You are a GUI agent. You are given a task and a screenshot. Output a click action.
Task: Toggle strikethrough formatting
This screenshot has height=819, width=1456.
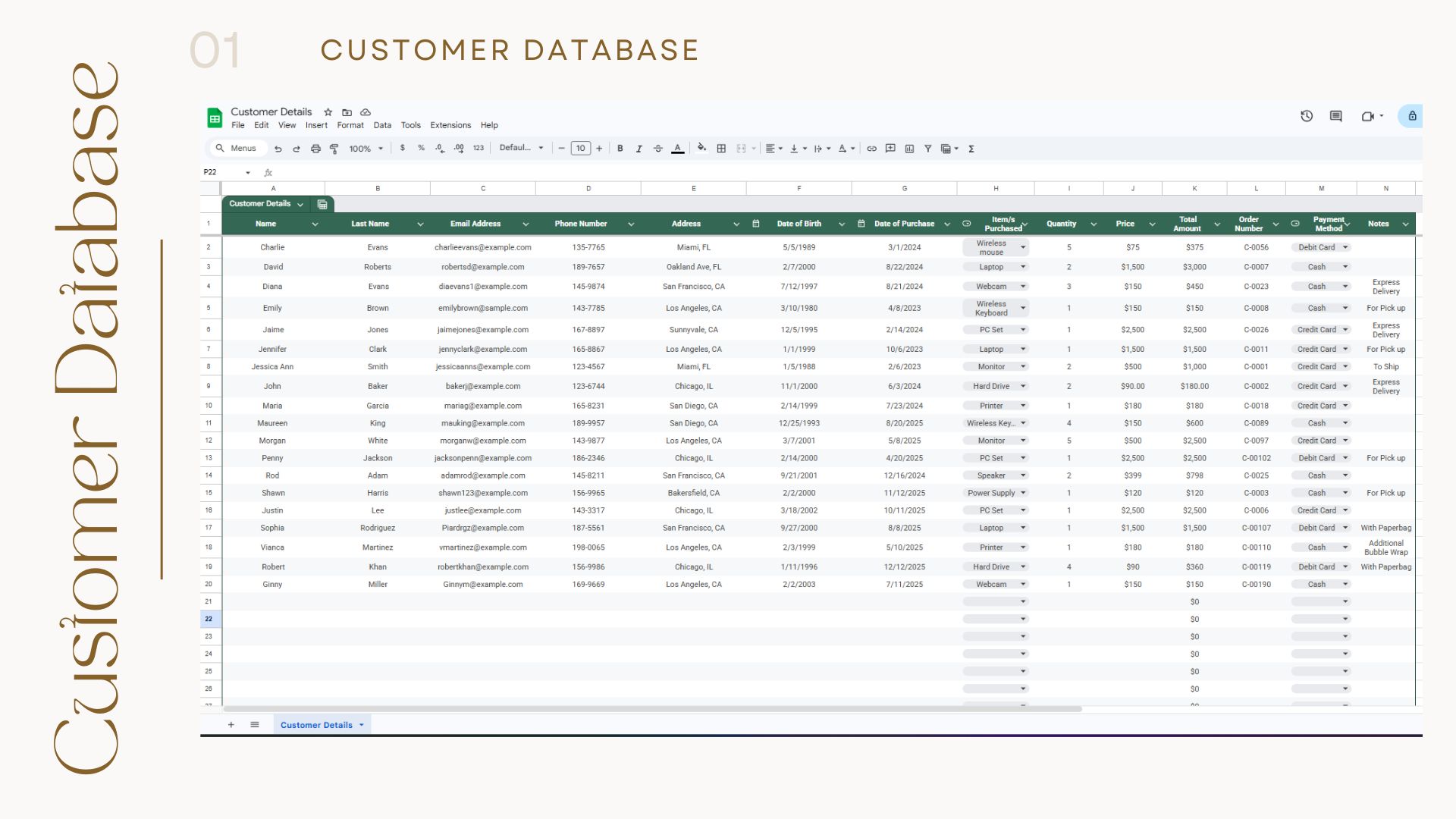[x=657, y=149]
